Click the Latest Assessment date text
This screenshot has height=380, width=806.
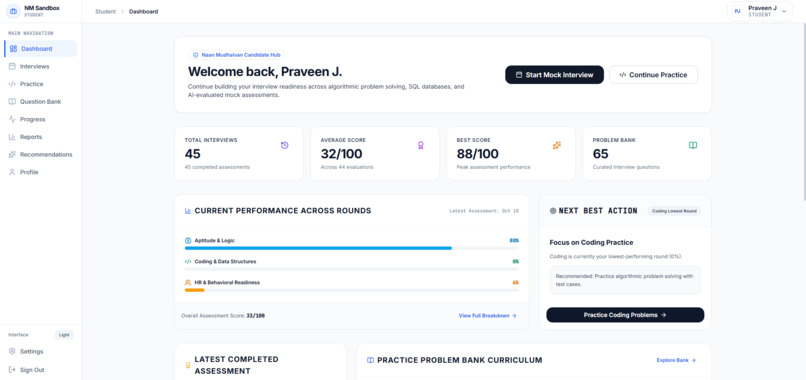click(484, 211)
